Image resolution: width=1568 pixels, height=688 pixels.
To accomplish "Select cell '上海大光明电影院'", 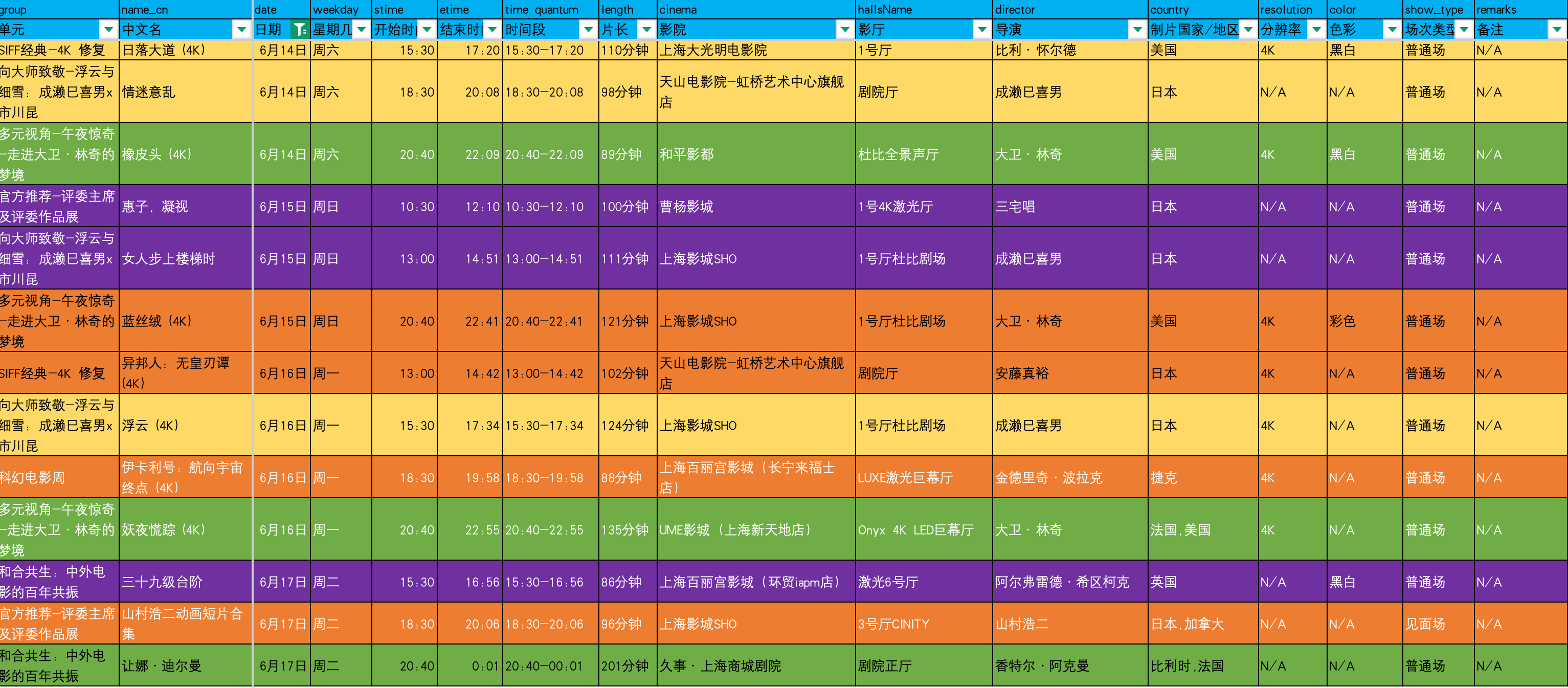I will pos(756,50).
